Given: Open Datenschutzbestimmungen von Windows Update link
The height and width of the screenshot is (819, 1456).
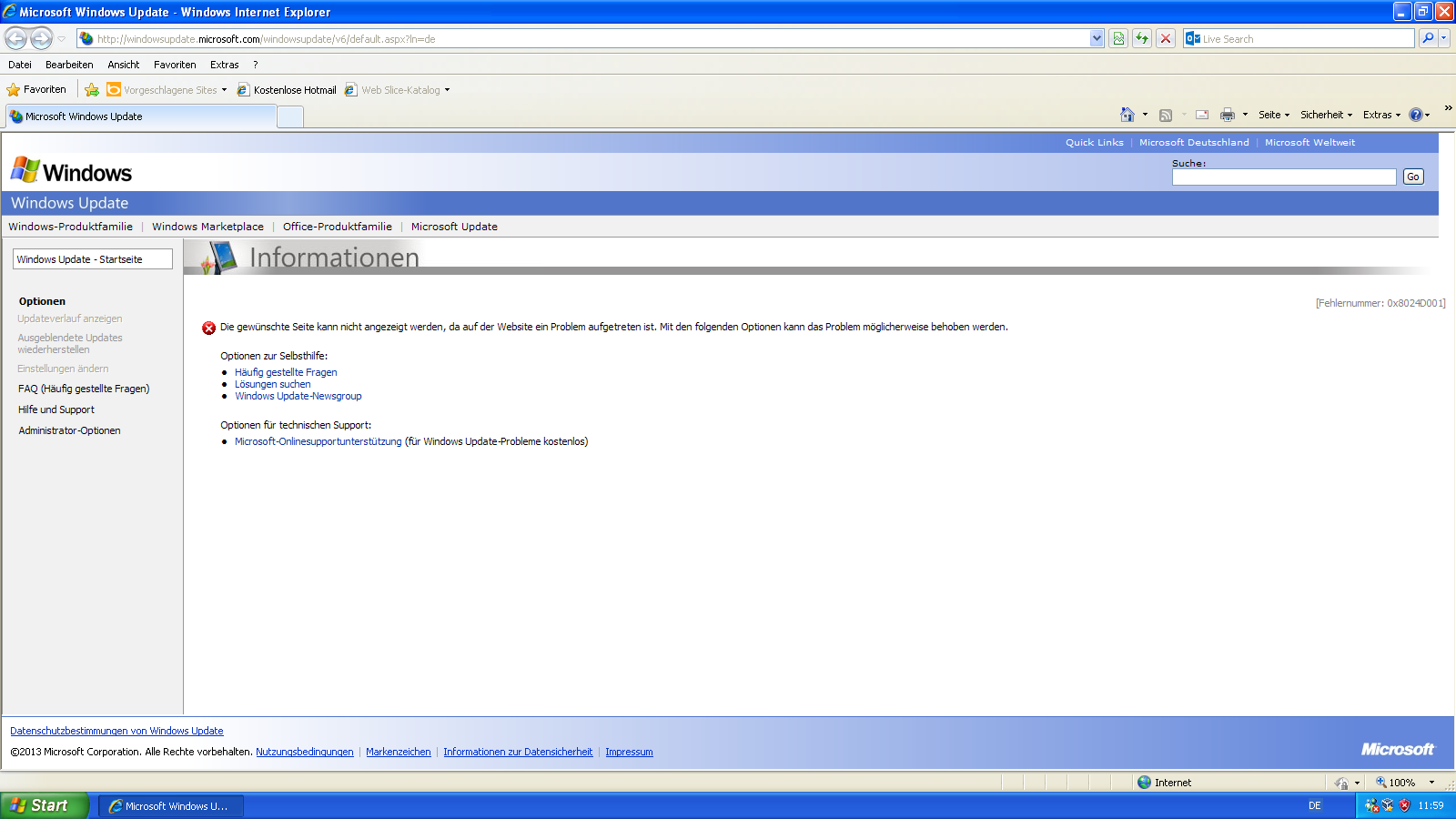Looking at the screenshot, I should pyautogui.click(x=116, y=731).
